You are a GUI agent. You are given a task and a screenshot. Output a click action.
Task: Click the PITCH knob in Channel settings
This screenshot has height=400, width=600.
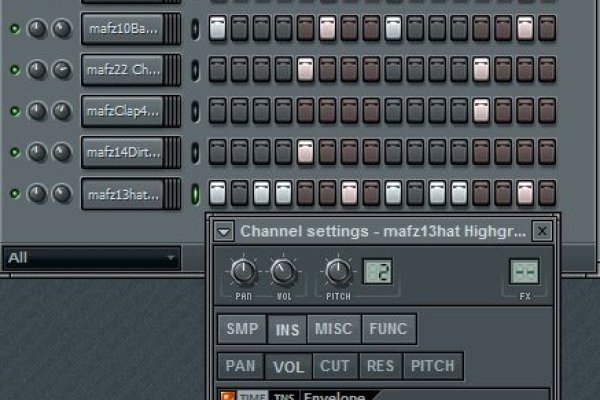(x=339, y=271)
